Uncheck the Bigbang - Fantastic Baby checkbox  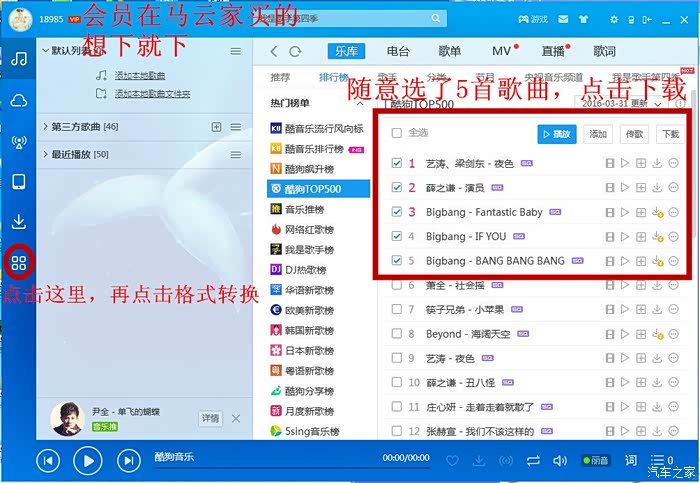397,212
